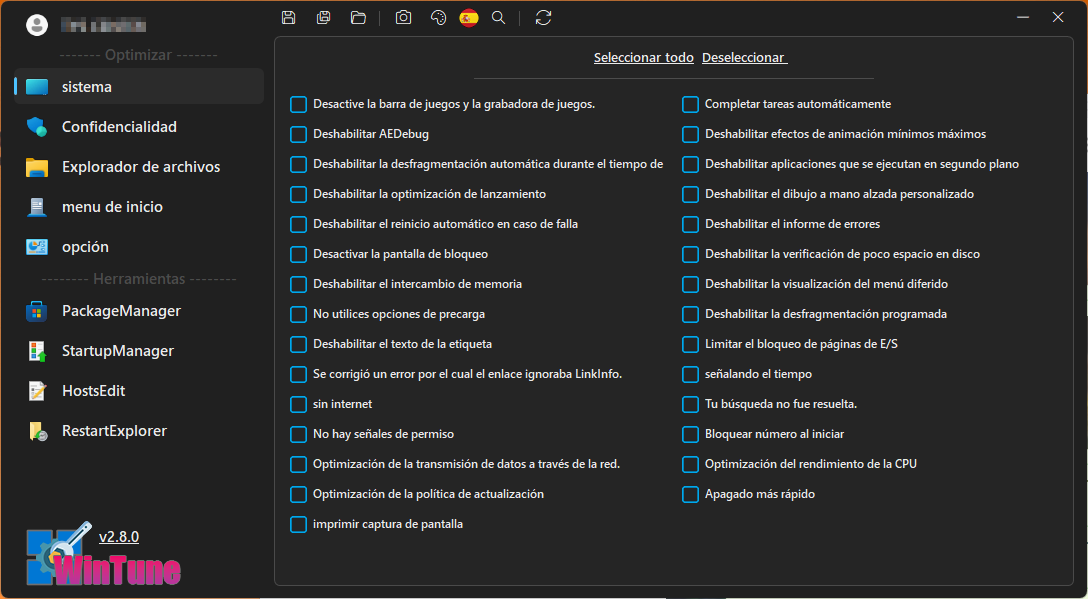Check Deshabilitar la optimización de lanzamiento
The image size is (1088, 599).
point(298,194)
